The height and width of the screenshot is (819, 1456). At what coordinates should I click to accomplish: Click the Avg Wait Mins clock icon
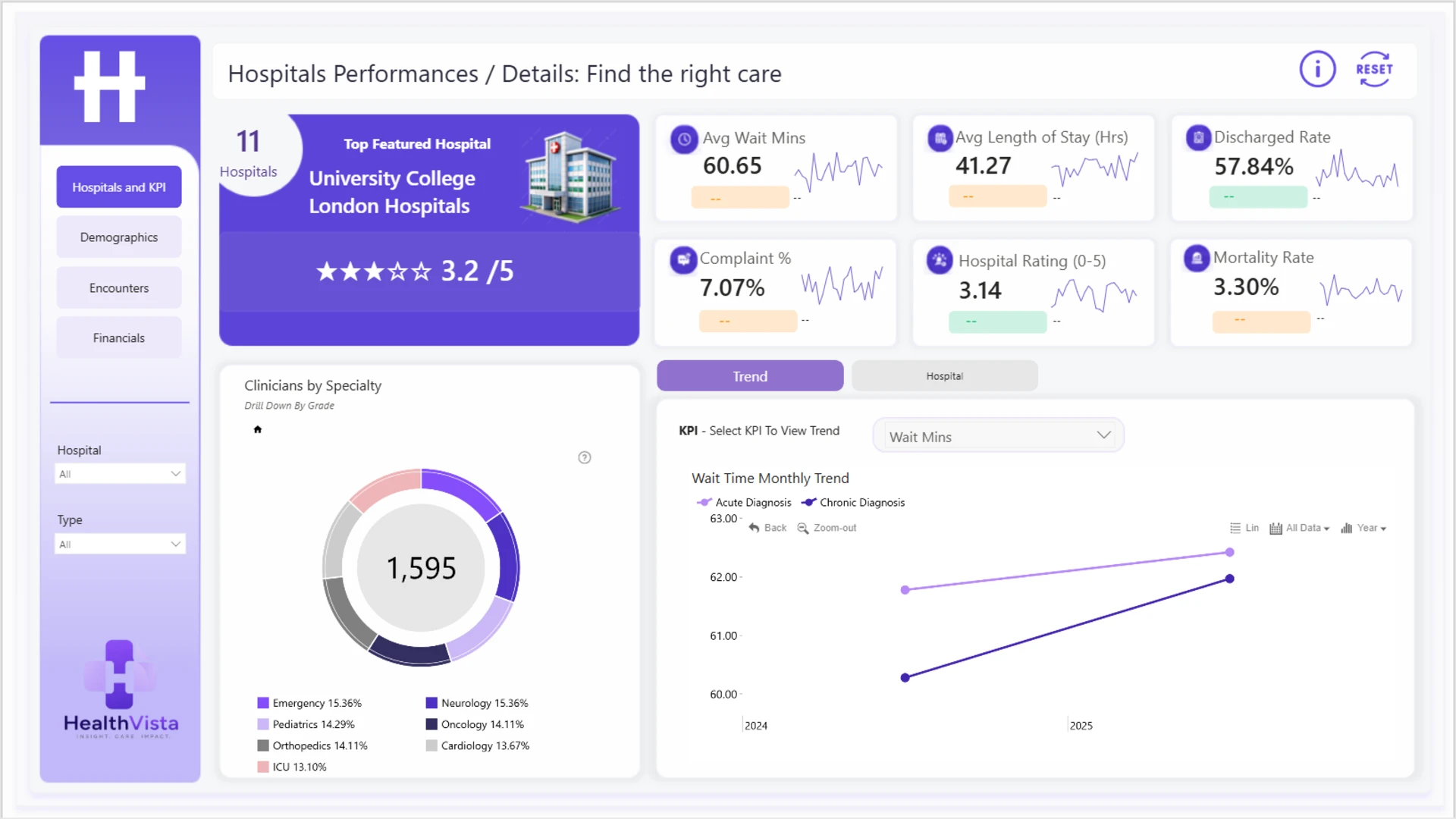[684, 140]
